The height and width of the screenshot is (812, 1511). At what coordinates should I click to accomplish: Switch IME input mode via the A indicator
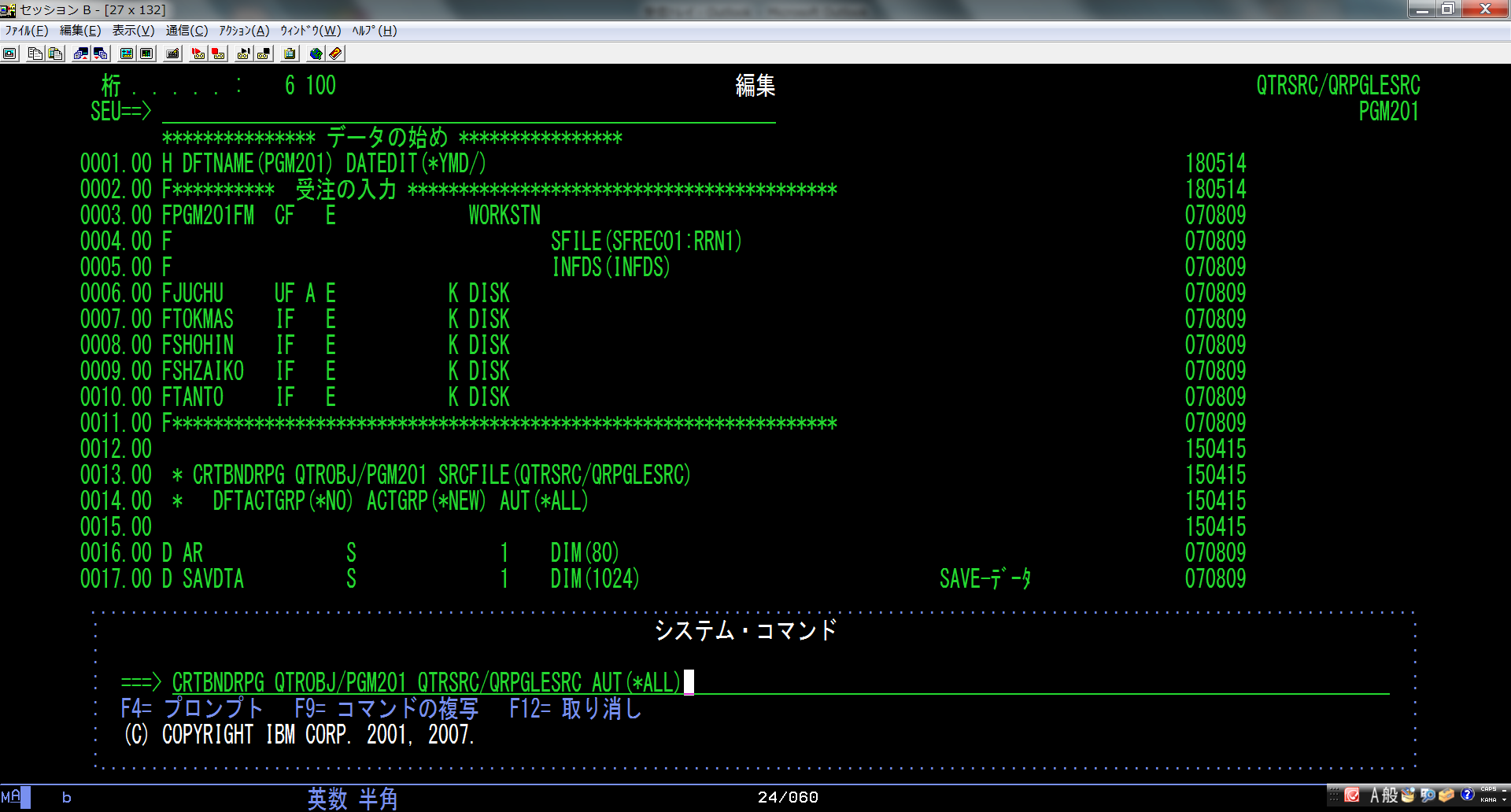(1375, 795)
